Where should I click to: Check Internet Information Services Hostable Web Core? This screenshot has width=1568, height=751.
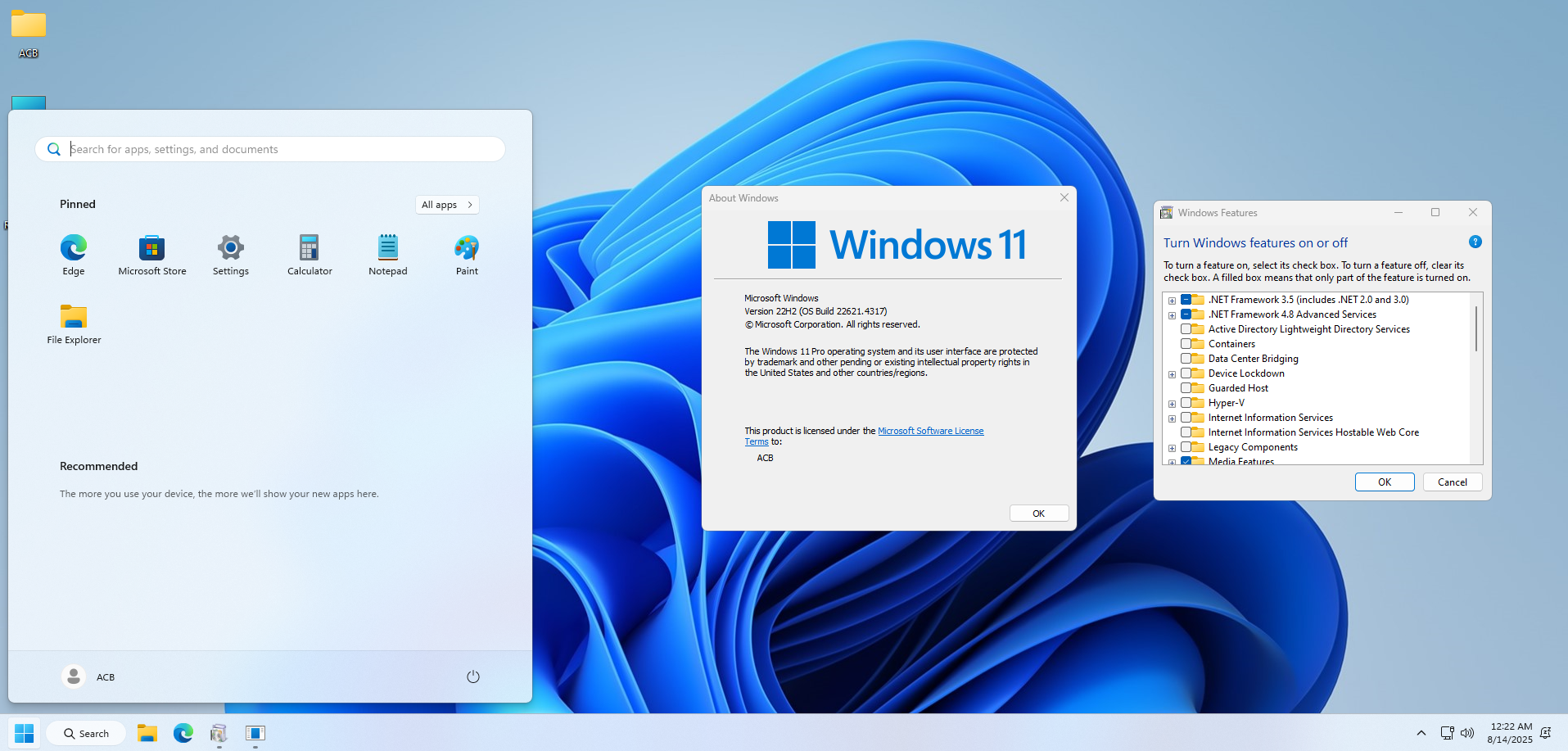point(1186,432)
